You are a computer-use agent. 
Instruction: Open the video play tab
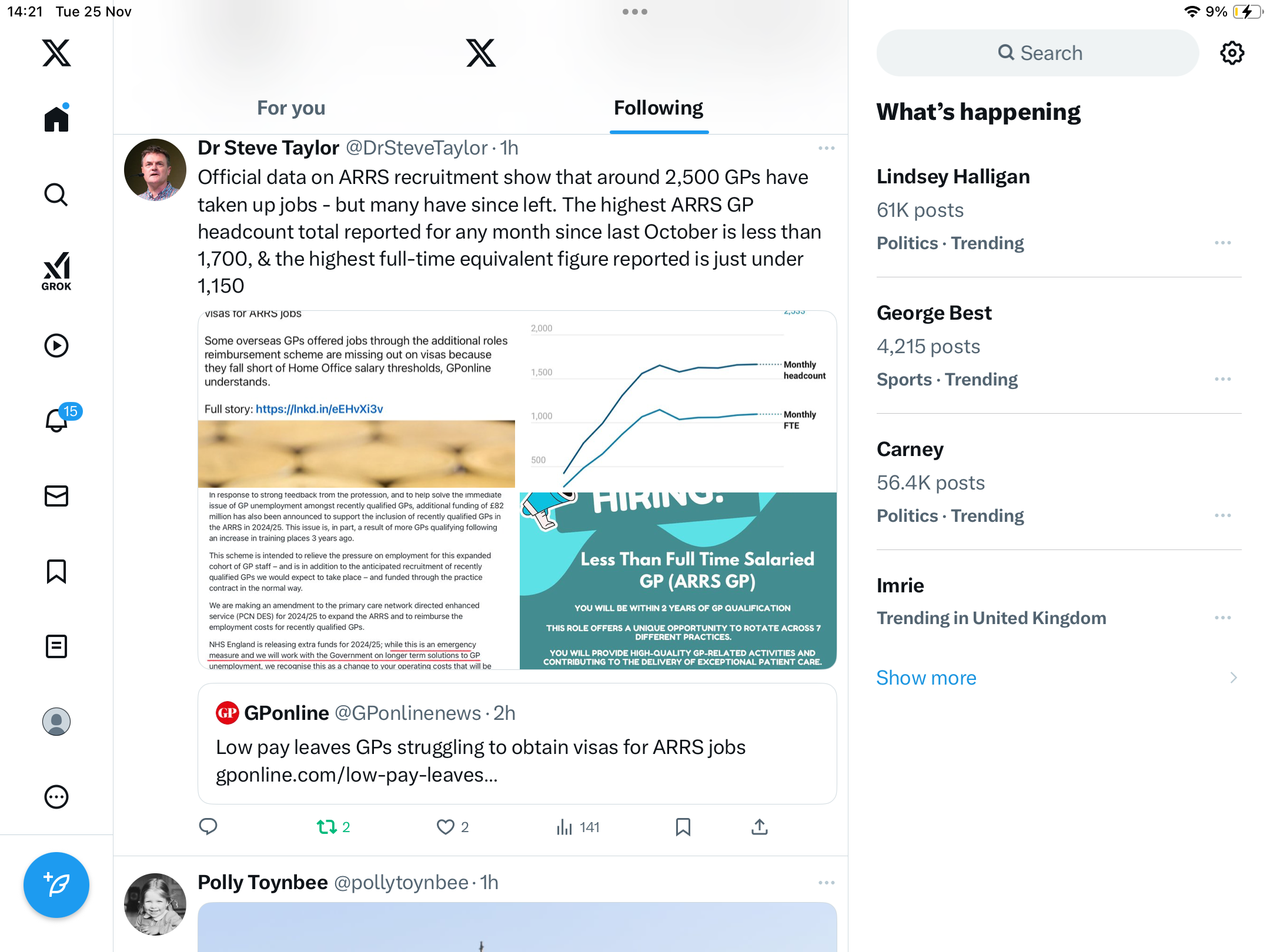pyautogui.click(x=56, y=346)
